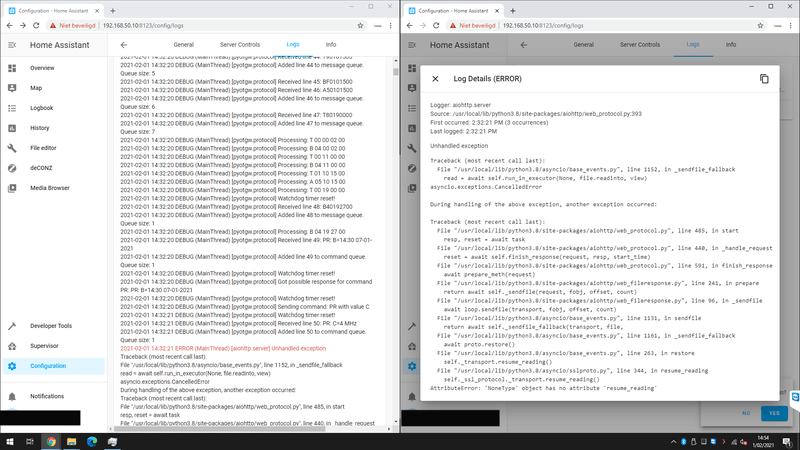Switch to Info tab in left window

(331, 45)
